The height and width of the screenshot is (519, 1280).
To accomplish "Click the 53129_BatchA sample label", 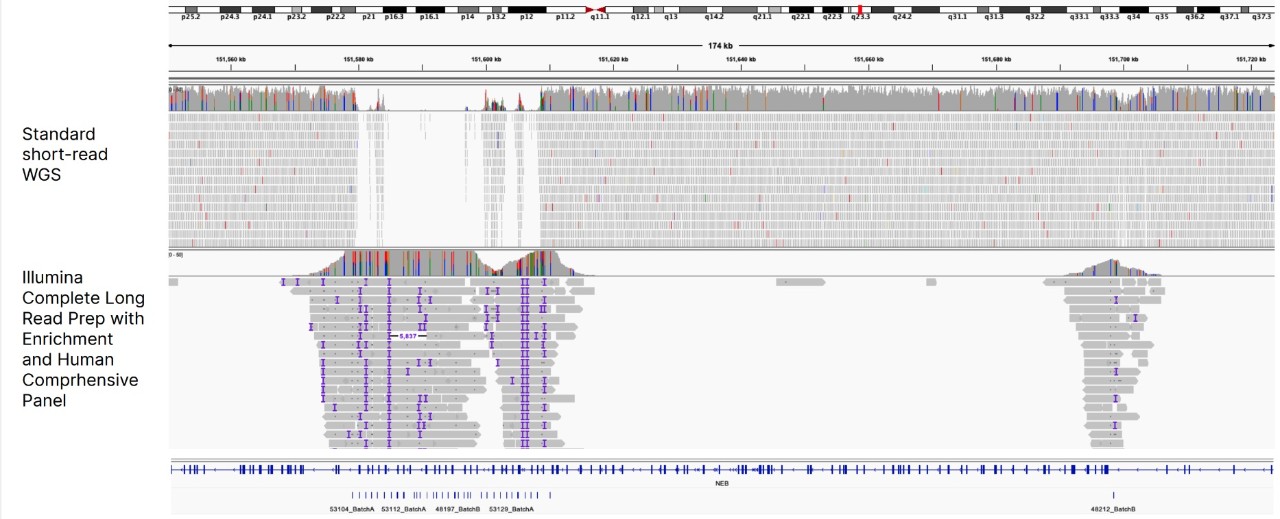I will click(x=511, y=509).
